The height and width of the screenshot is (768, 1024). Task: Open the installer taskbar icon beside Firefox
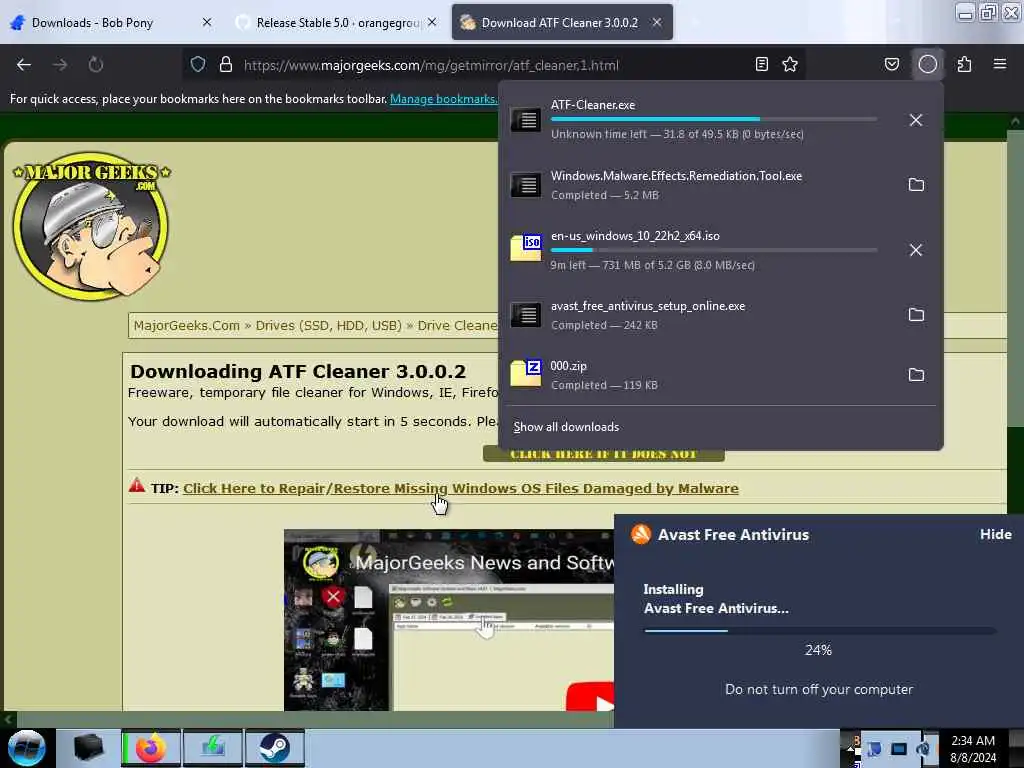click(x=213, y=748)
